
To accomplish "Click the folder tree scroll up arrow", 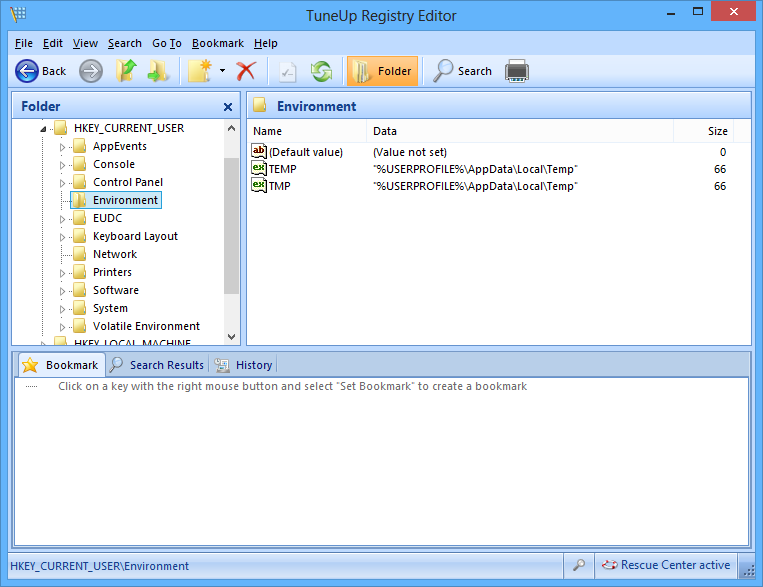I will point(232,128).
